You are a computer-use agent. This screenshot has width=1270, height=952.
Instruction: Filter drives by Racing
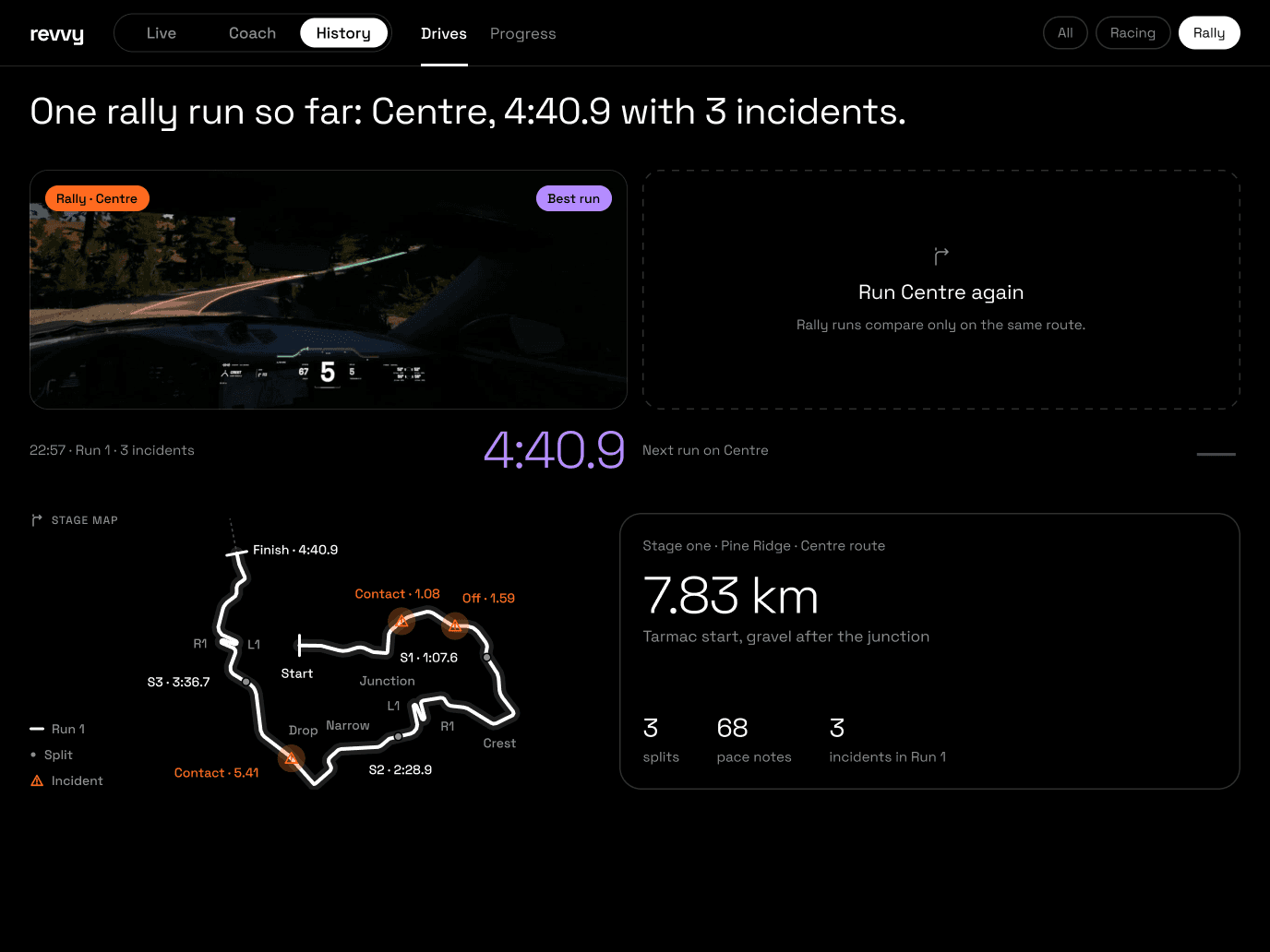[1132, 33]
